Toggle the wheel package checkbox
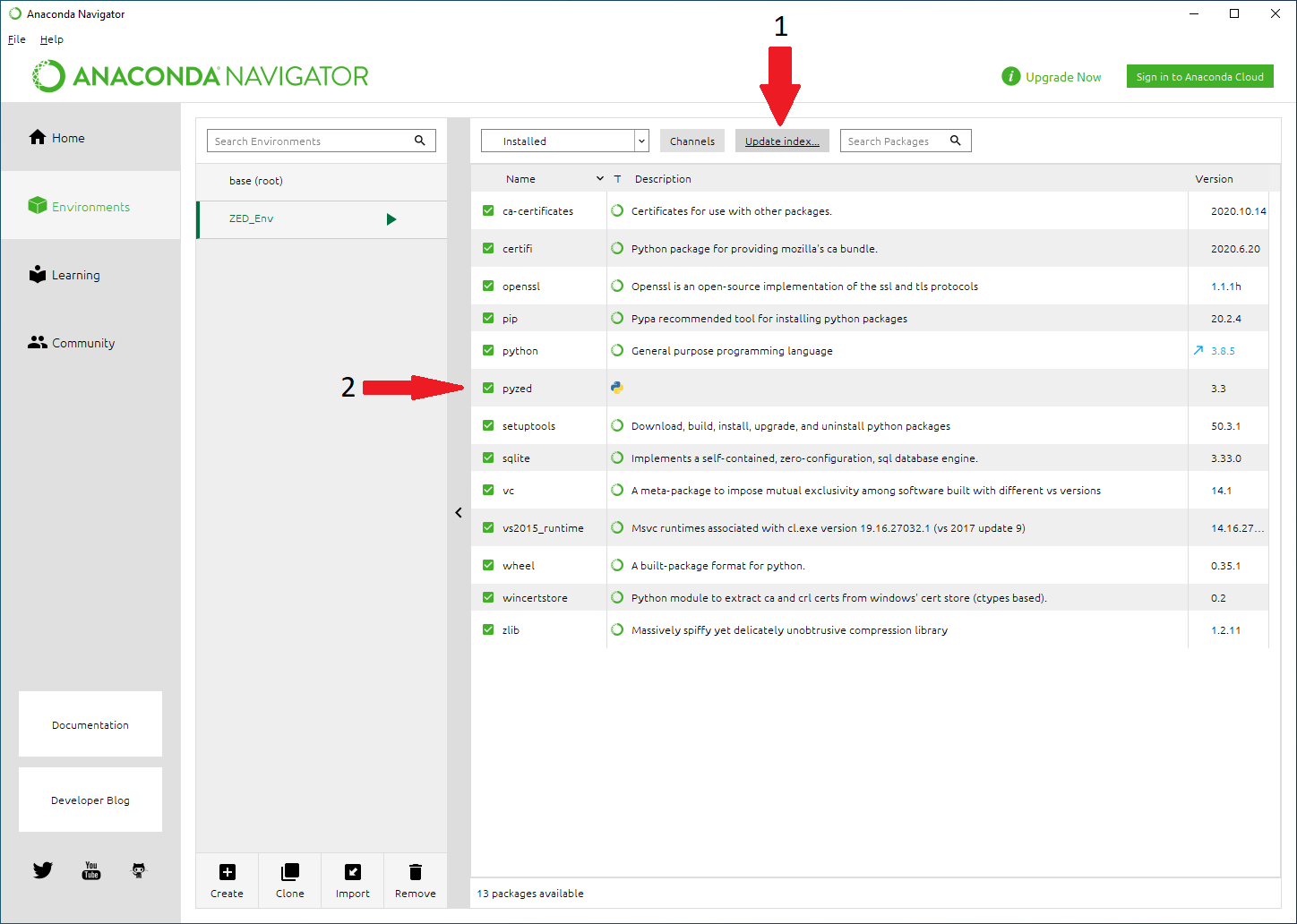The width and height of the screenshot is (1297, 924). pyautogui.click(x=488, y=566)
